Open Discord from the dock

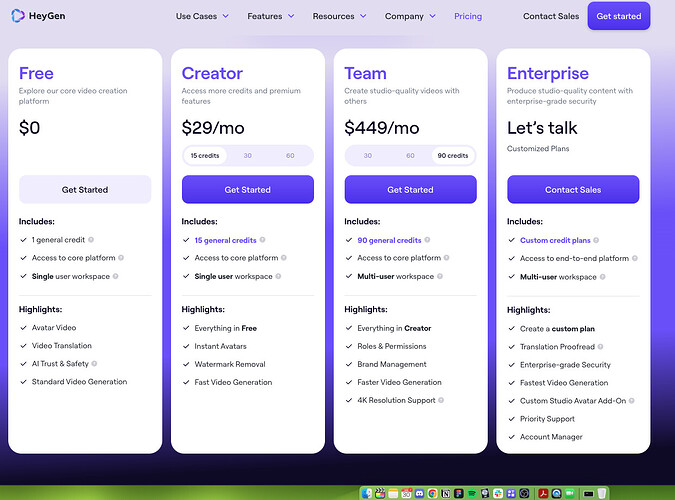coord(419,493)
